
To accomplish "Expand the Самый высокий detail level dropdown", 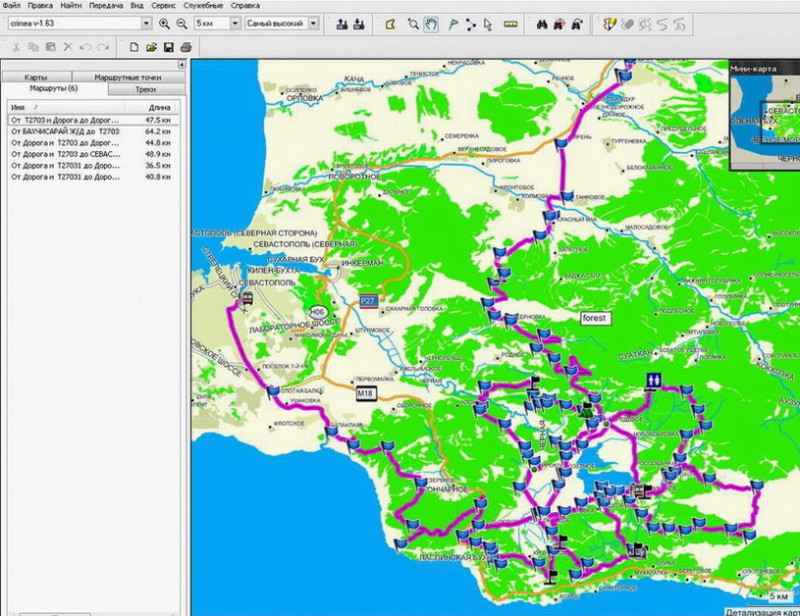I will (313, 23).
